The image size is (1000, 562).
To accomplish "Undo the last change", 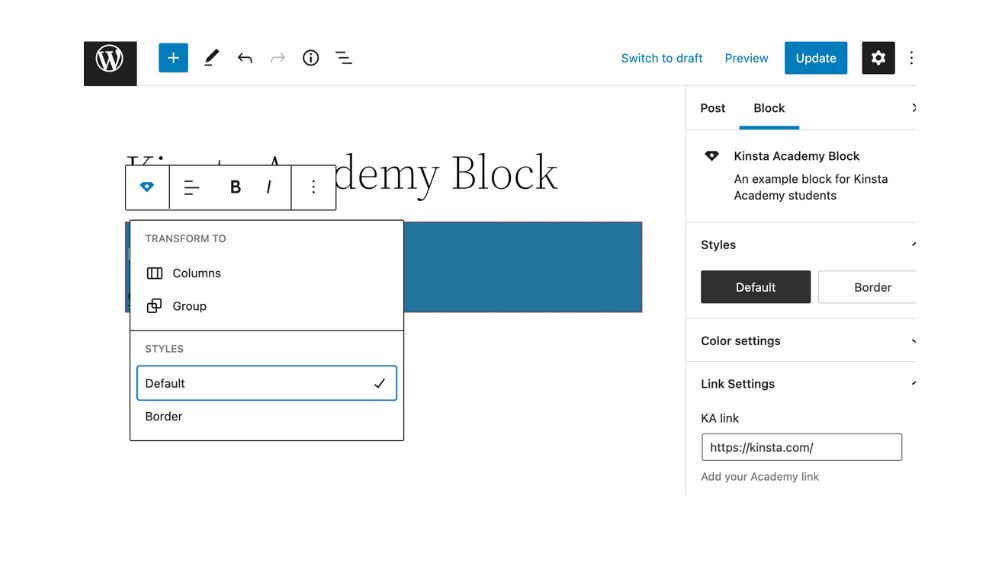I will pos(245,58).
